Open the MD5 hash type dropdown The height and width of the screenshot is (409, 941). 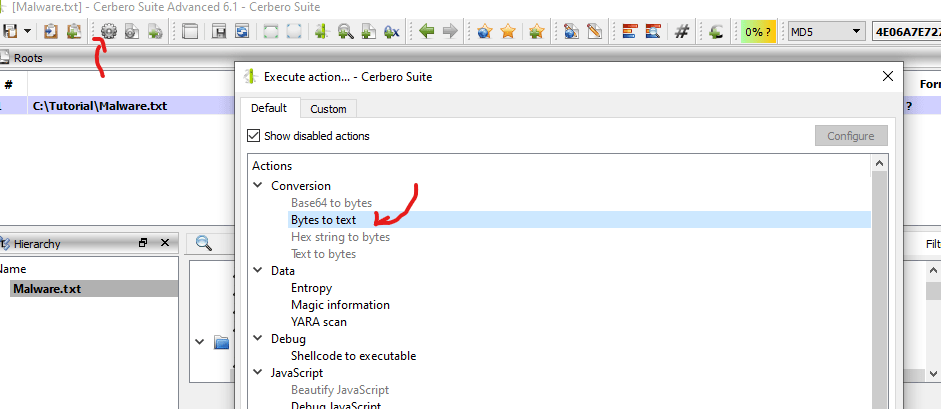tap(826, 32)
